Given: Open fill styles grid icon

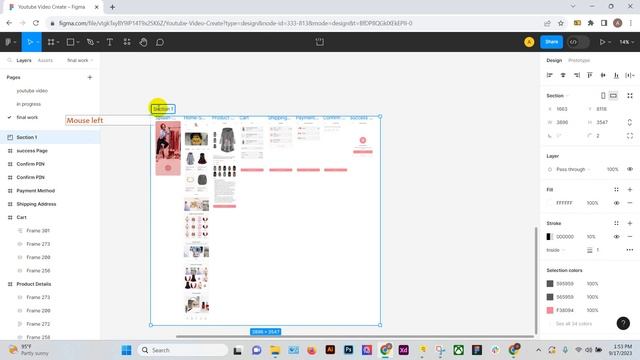Looking at the screenshot, I should (616, 189).
